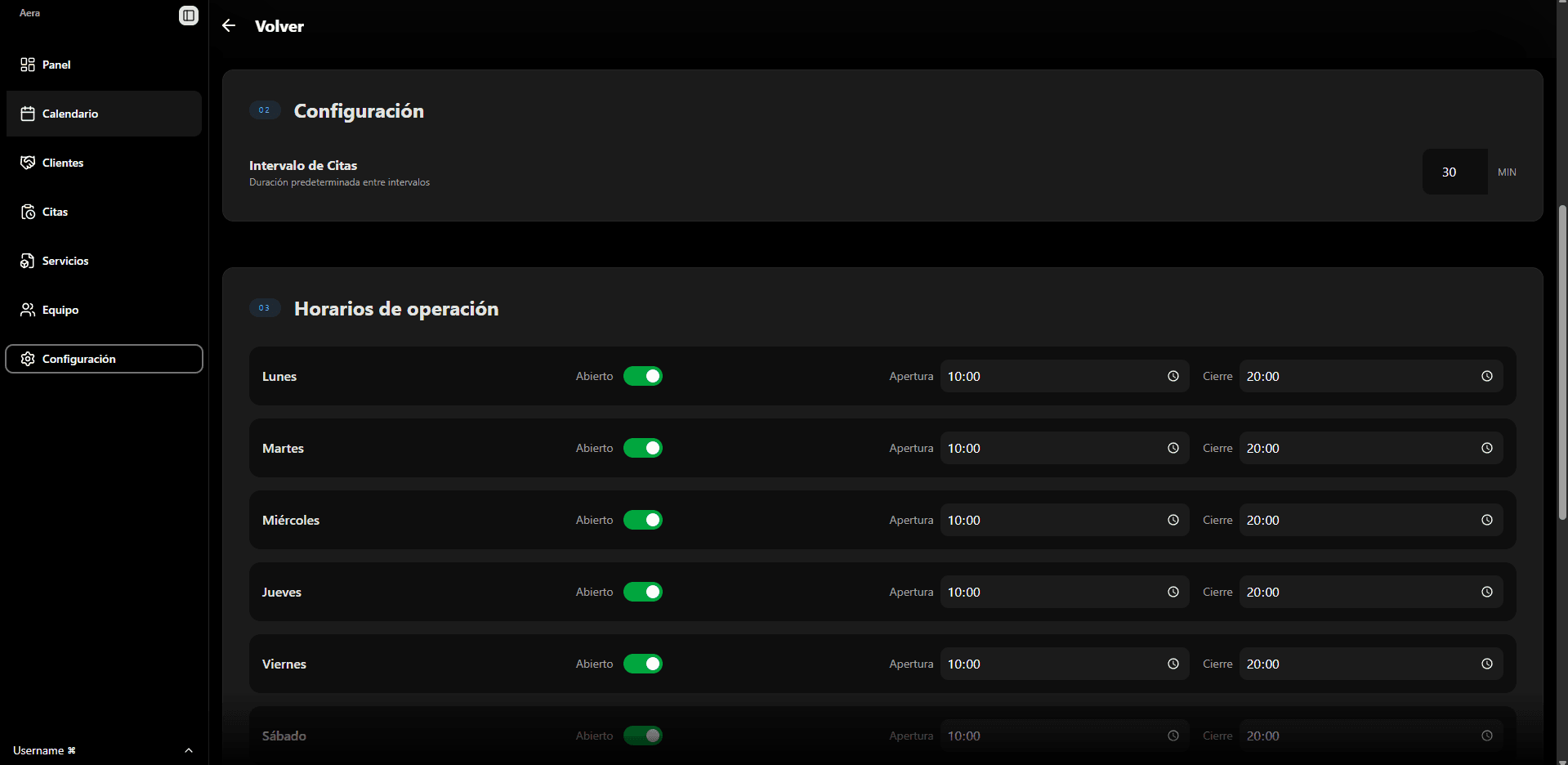The width and height of the screenshot is (1568, 765).
Task: Open the Panel page from the sidebar
Action: tap(104, 65)
